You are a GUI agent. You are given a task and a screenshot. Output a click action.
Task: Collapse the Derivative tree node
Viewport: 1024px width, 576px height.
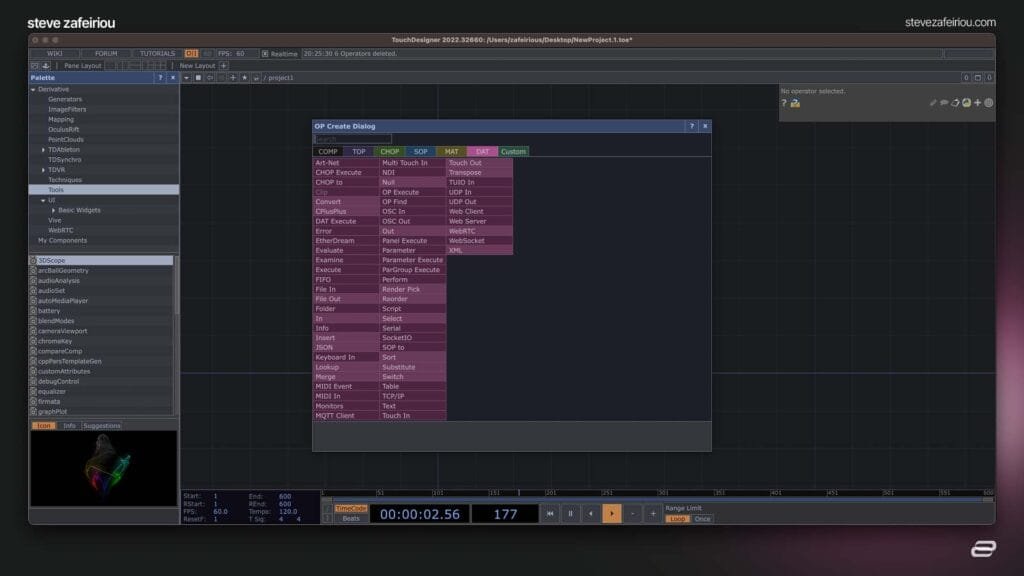tap(33, 89)
